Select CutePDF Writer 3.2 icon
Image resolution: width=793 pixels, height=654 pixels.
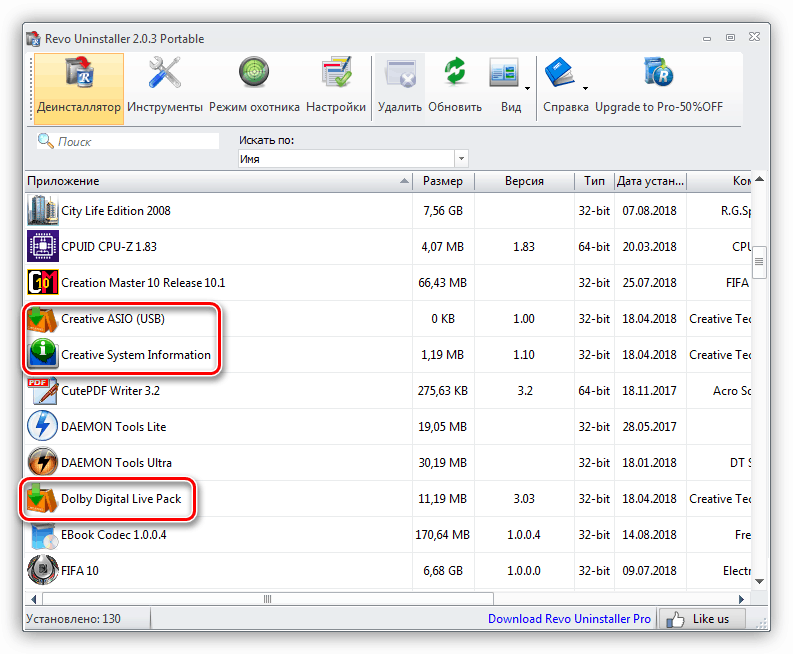pos(42,390)
